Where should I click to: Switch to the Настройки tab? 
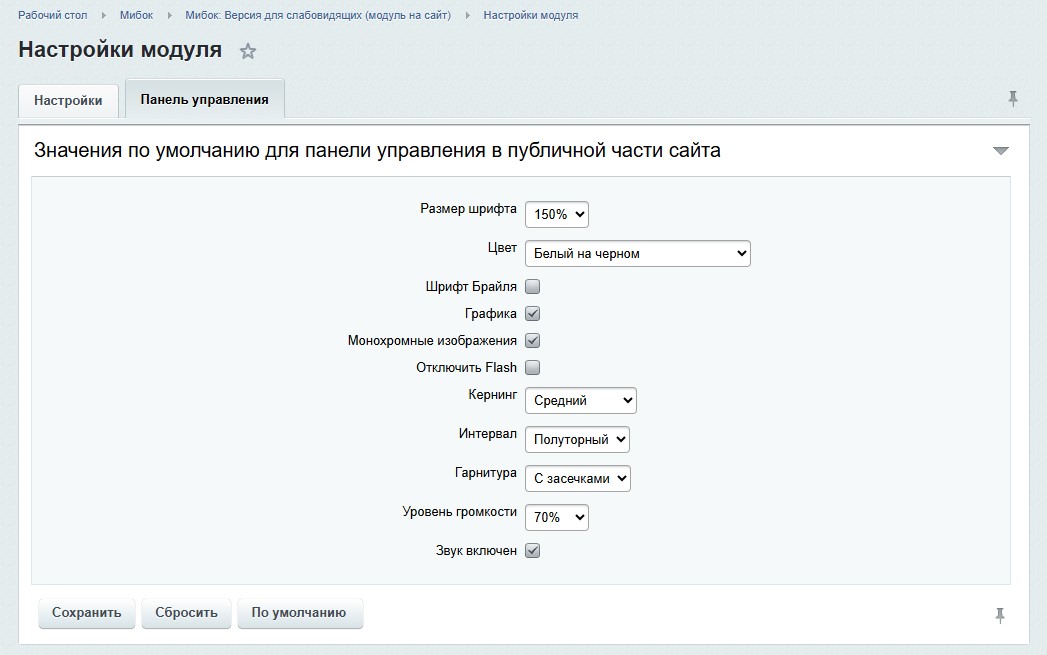pos(67,100)
